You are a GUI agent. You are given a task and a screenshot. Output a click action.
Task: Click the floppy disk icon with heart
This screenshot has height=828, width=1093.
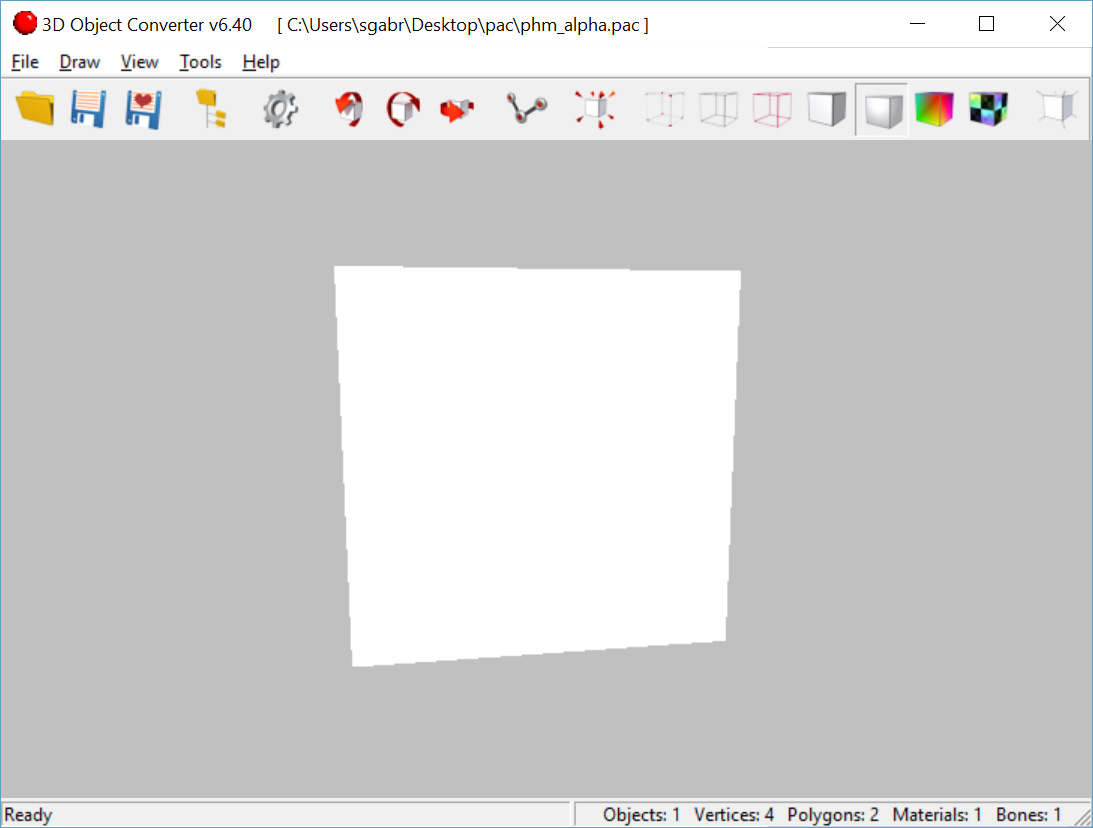pos(144,108)
